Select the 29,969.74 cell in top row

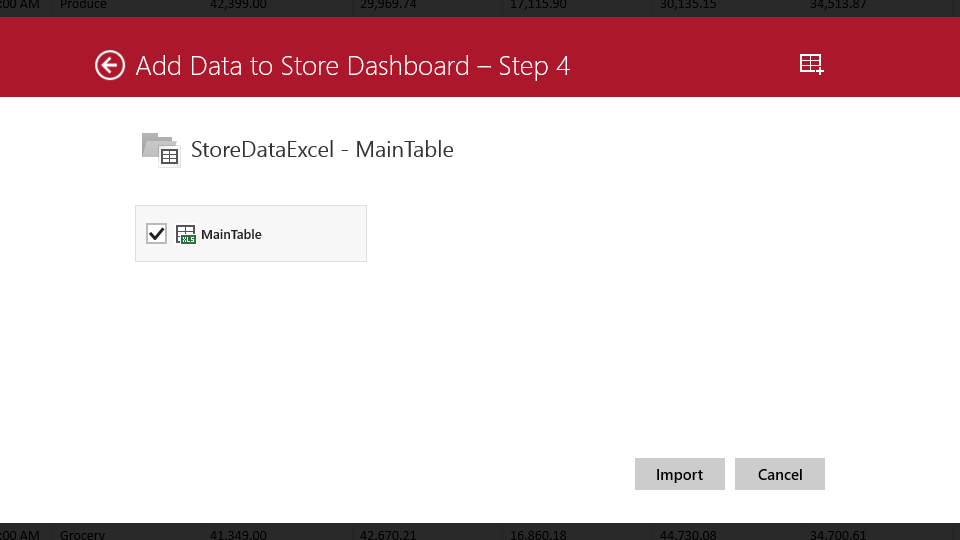click(x=389, y=5)
